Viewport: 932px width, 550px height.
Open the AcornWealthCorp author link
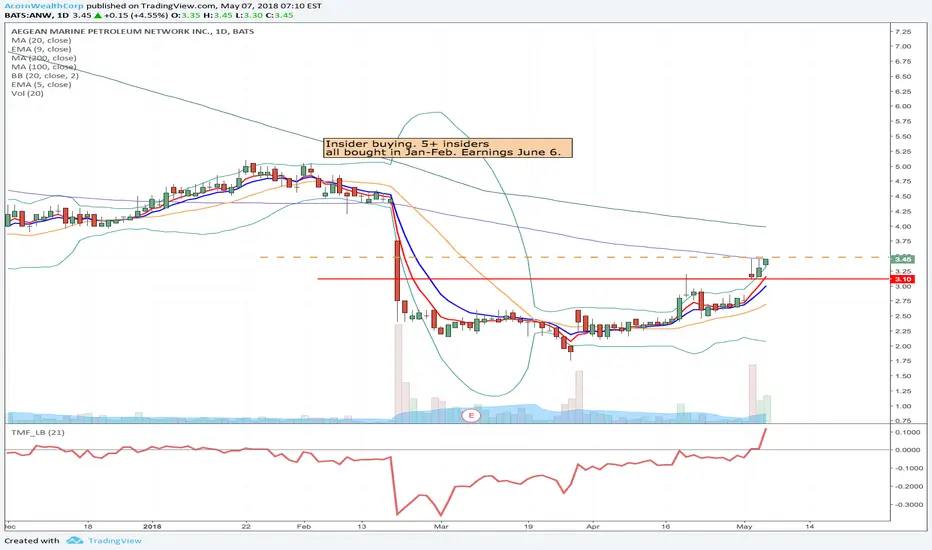click(44, 6)
